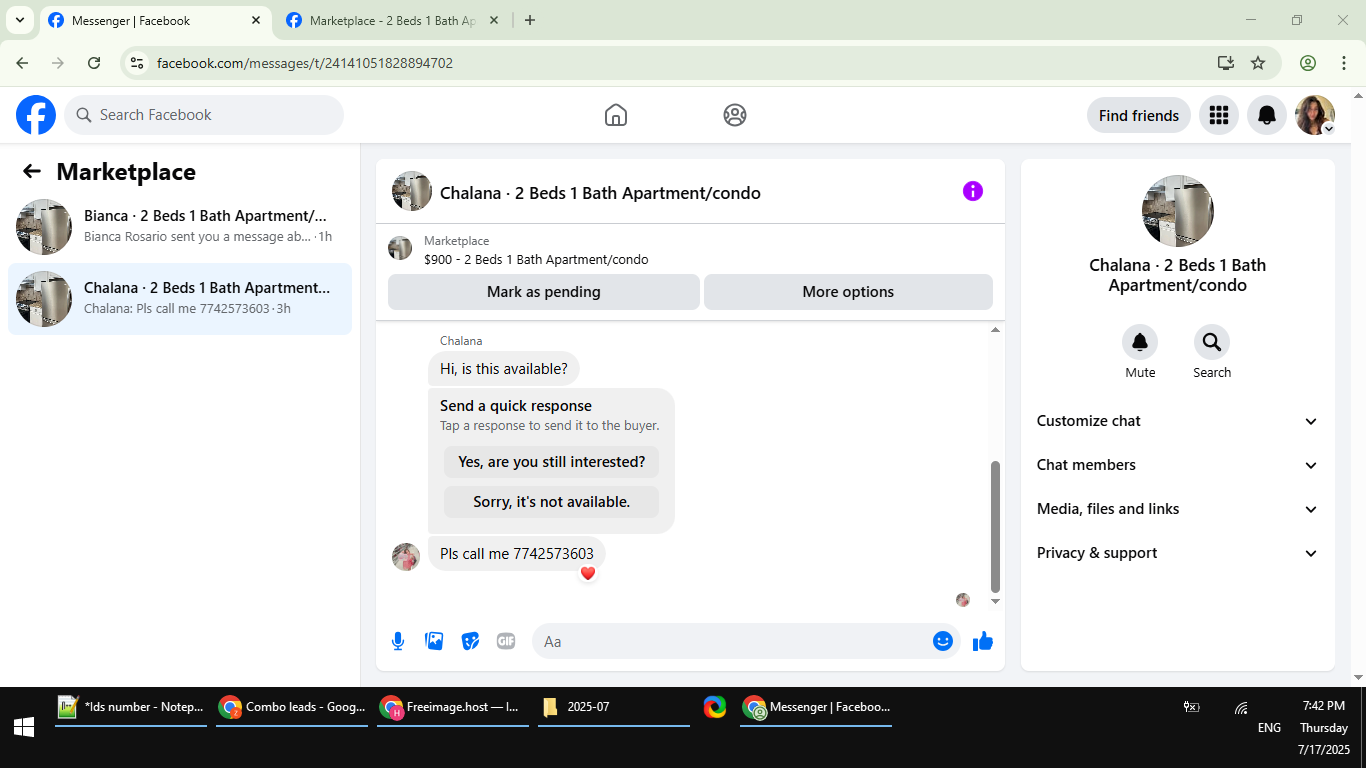The image size is (1366, 768).
Task: Click the conversation scrollbar thumb
Action: (995, 526)
